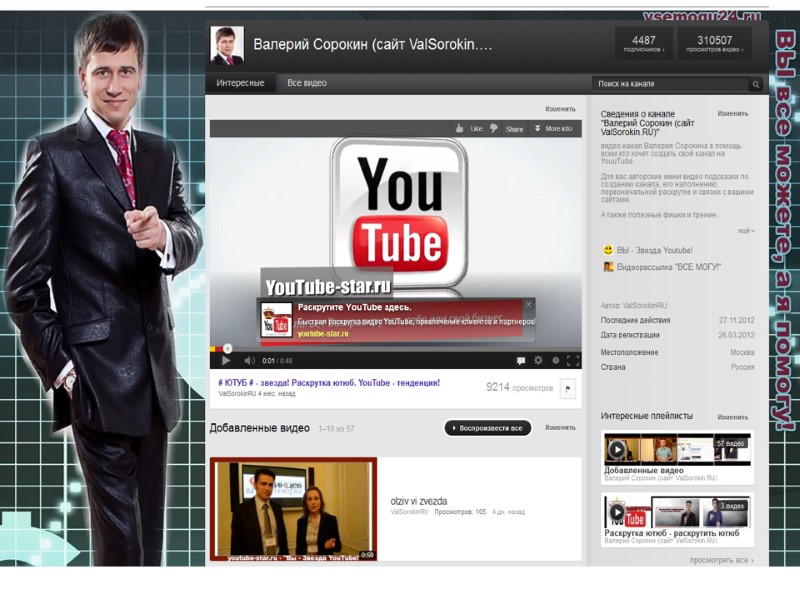Click Изменить beside Воспроизвести все
This screenshot has width=800, height=600.
(560, 428)
